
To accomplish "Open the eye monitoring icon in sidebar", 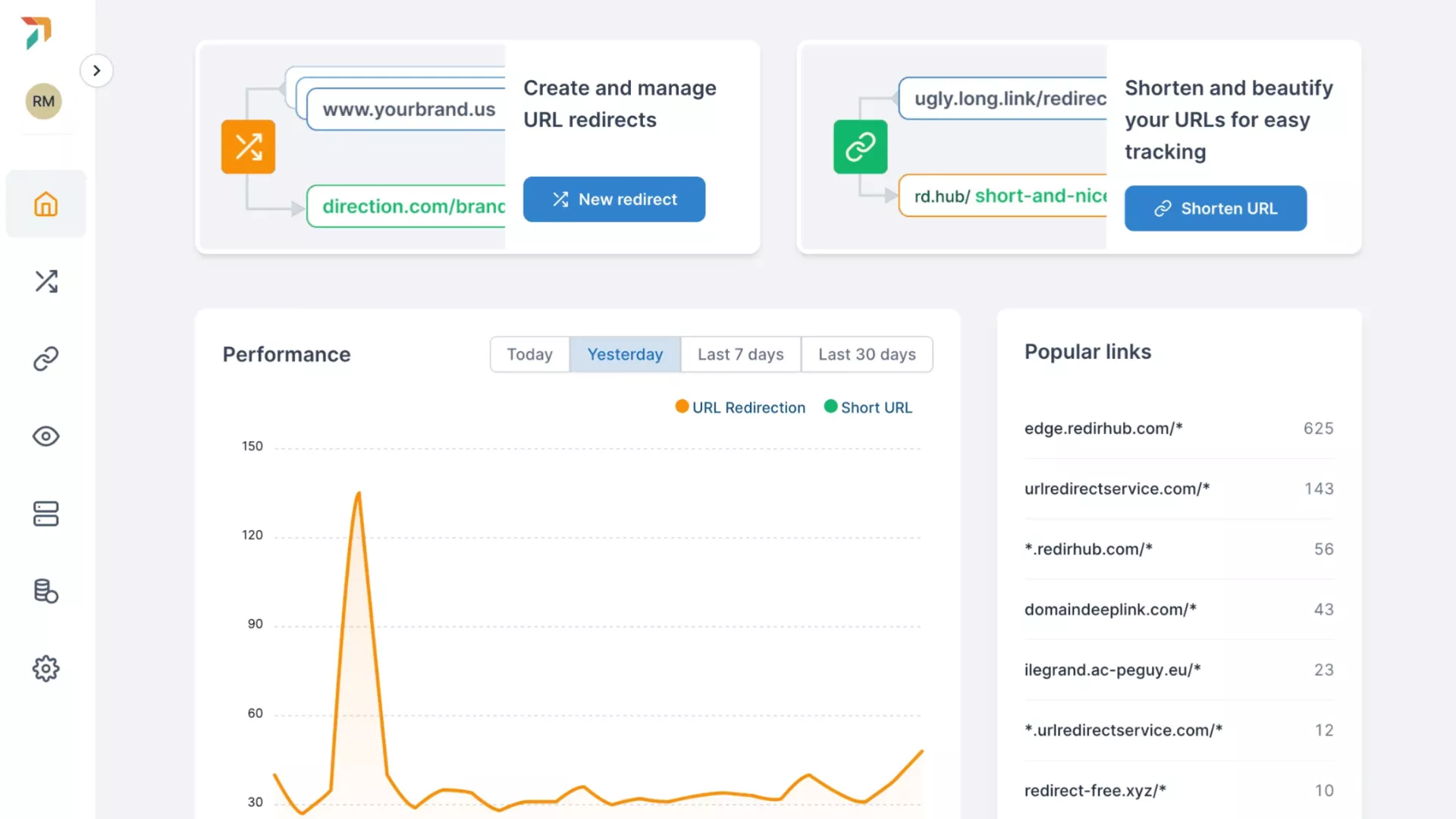I will [45, 436].
